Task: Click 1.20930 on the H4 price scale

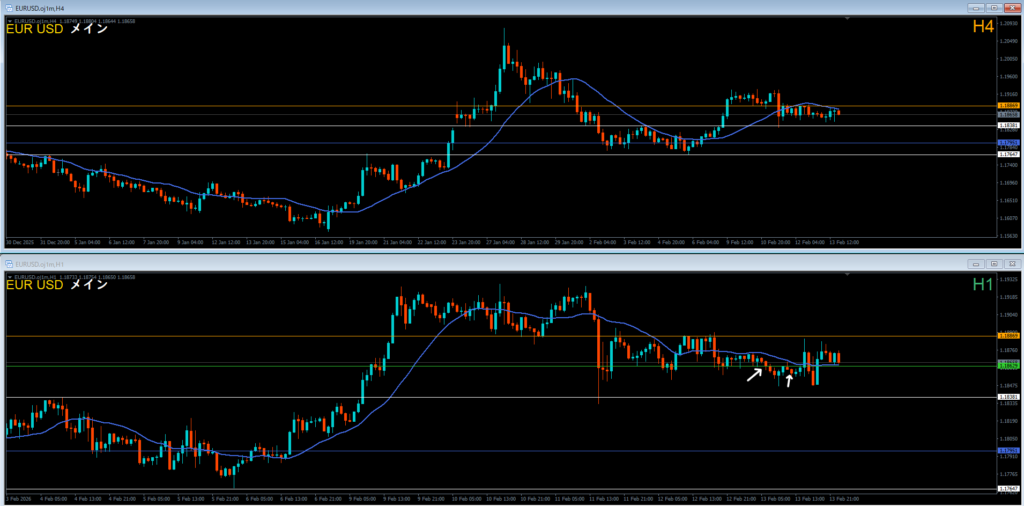Action: (x=1008, y=24)
